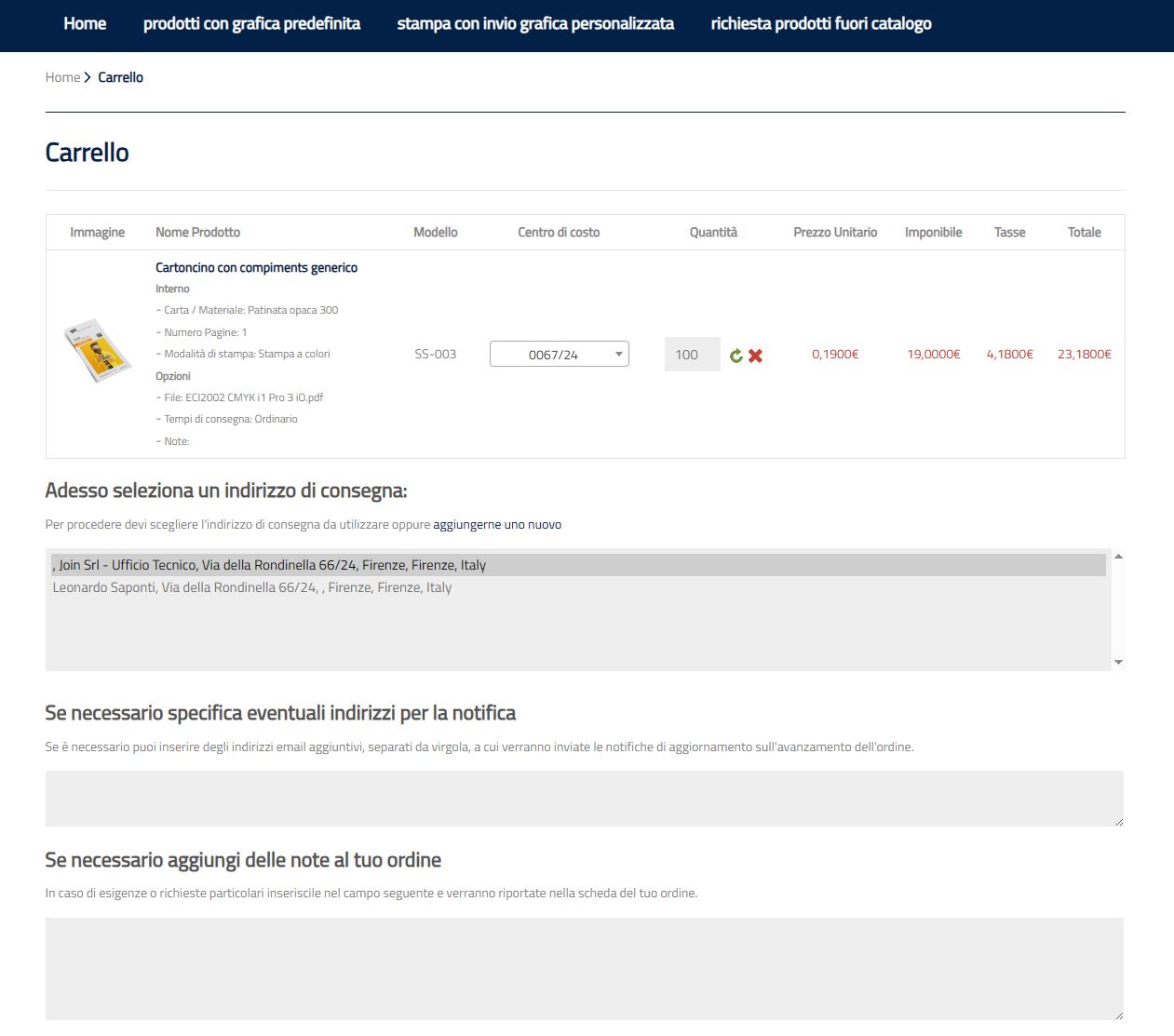This screenshot has height=1036, width=1174.
Task: Click the address list scroll up arrow
Action: [1118, 557]
